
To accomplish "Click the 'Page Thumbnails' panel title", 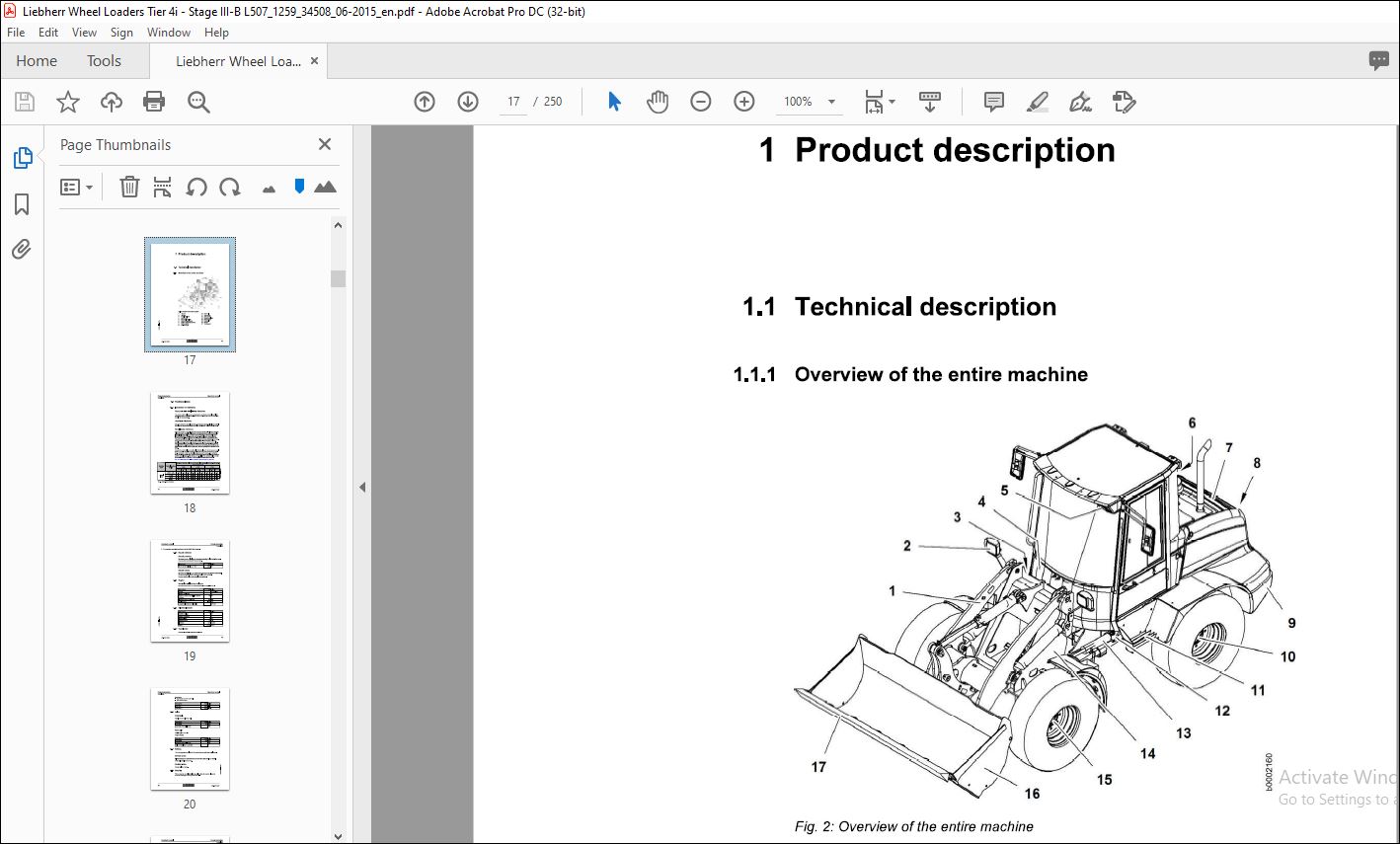I will 116,145.
